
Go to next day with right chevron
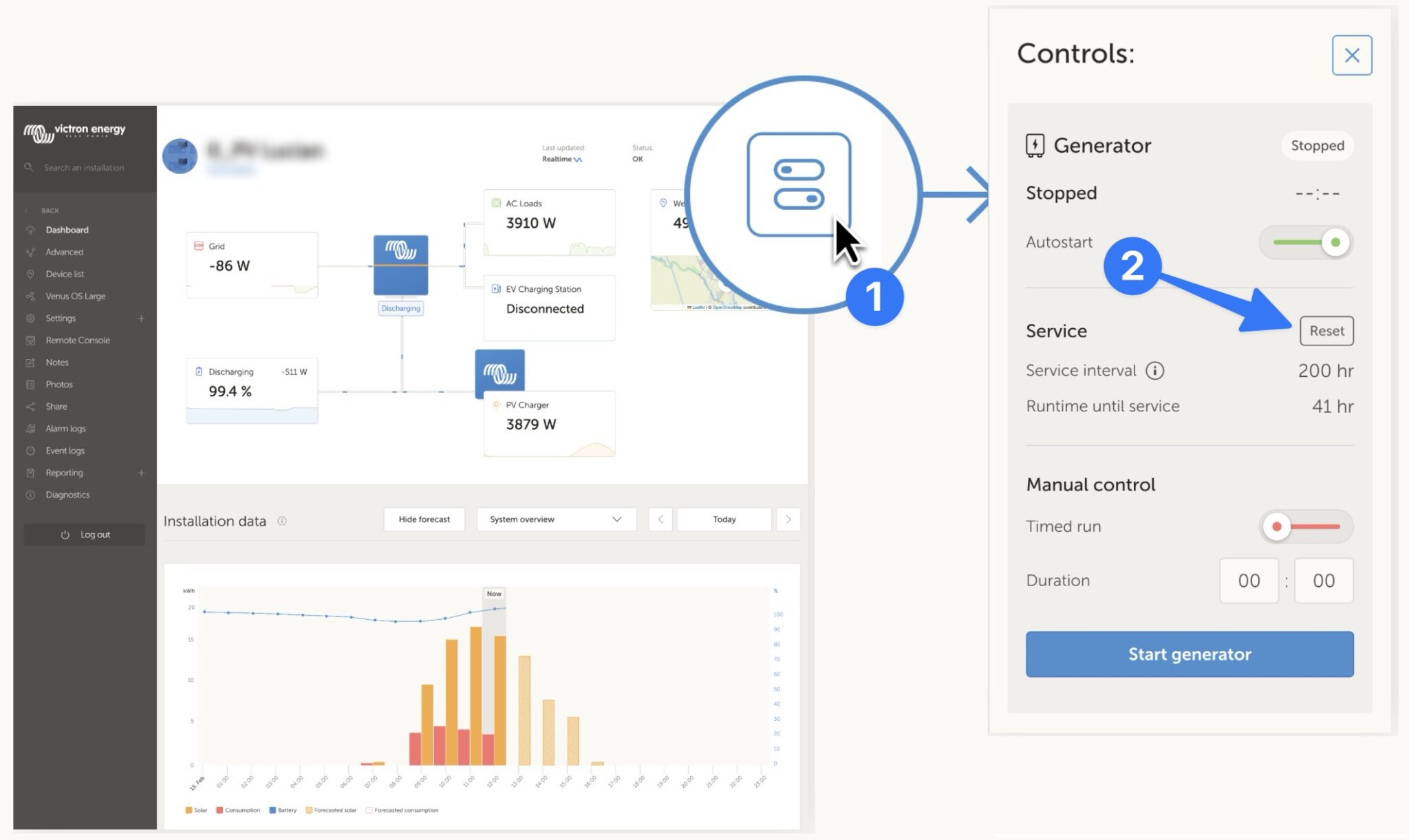tap(788, 519)
